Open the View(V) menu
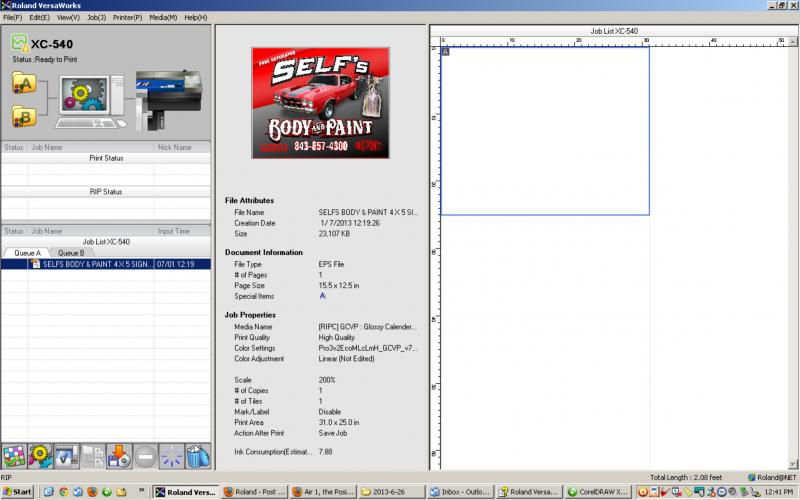The image size is (800, 500). click(68, 17)
